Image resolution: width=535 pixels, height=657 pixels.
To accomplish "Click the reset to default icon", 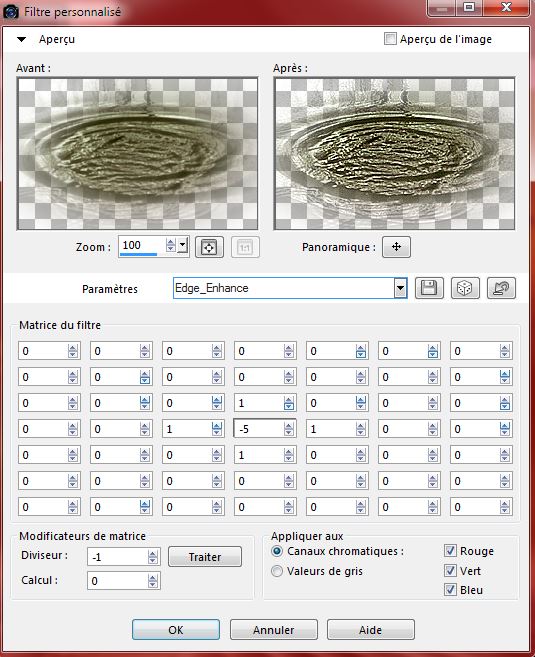I will (501, 288).
